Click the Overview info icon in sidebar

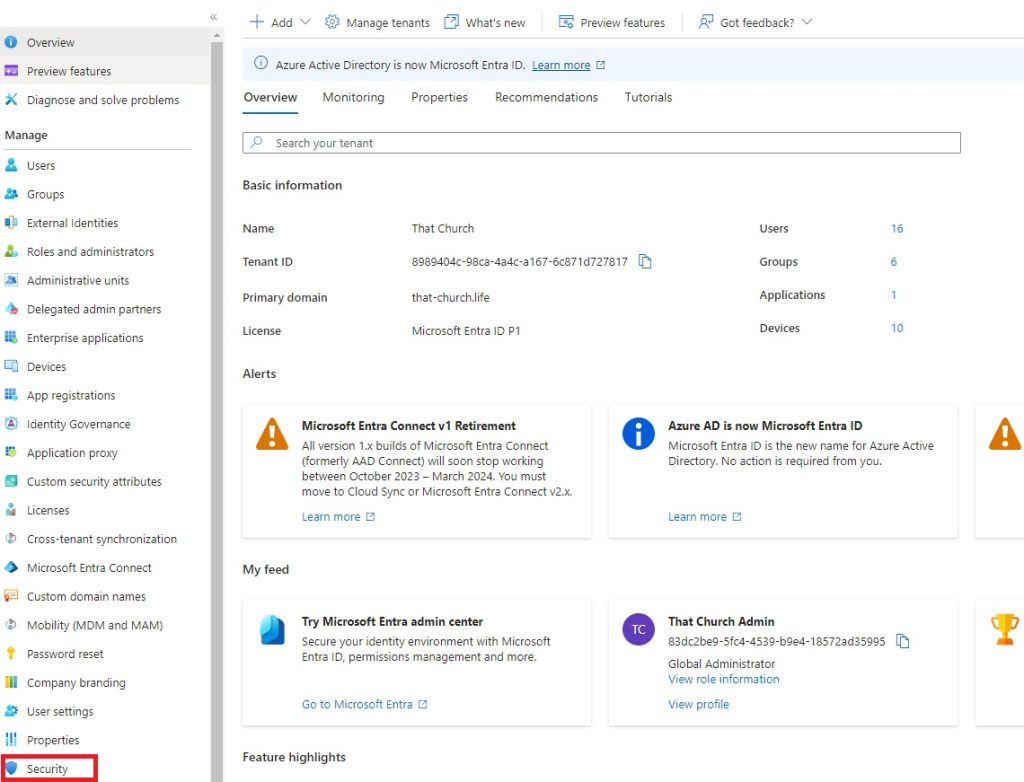click(x=11, y=42)
